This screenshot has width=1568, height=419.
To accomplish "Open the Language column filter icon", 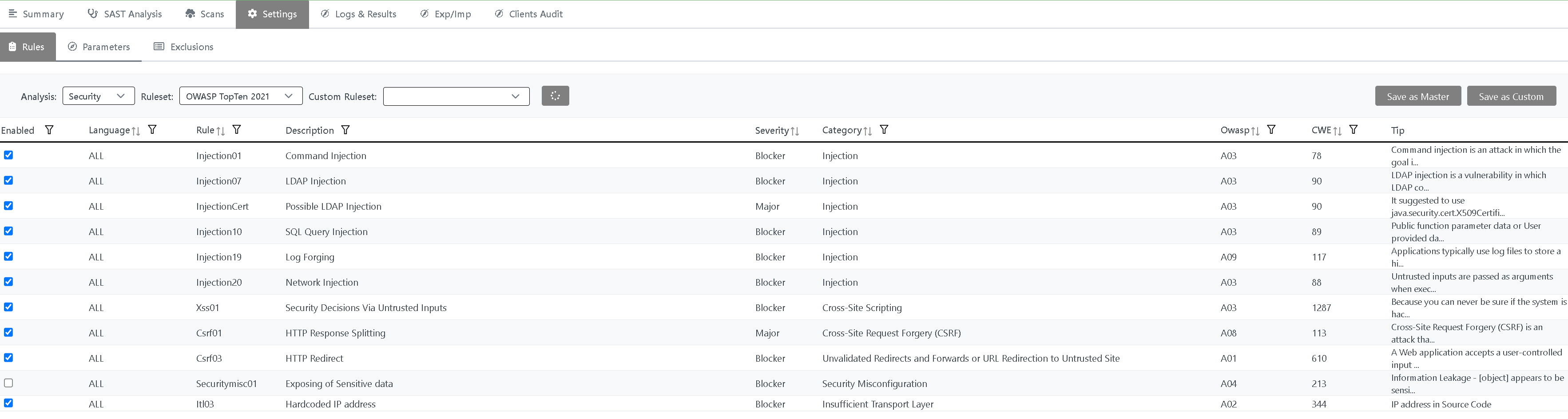I will pos(153,130).
